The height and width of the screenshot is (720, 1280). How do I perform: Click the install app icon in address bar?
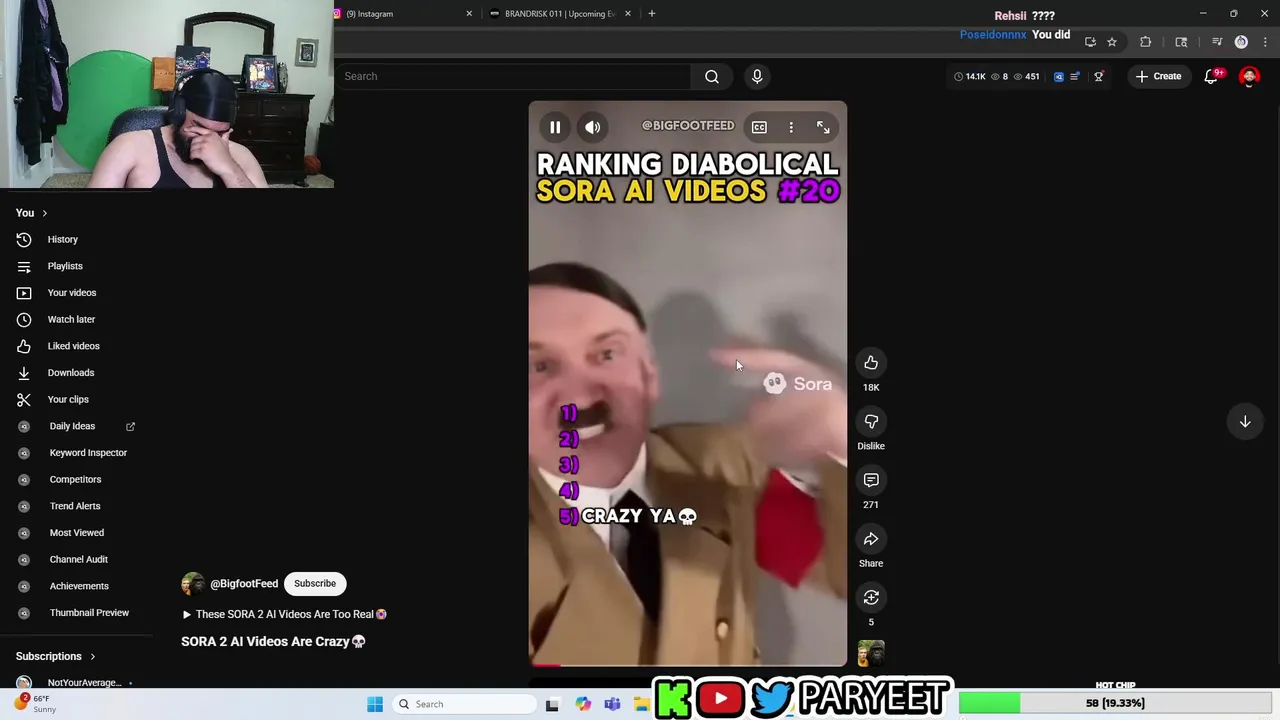[1090, 42]
